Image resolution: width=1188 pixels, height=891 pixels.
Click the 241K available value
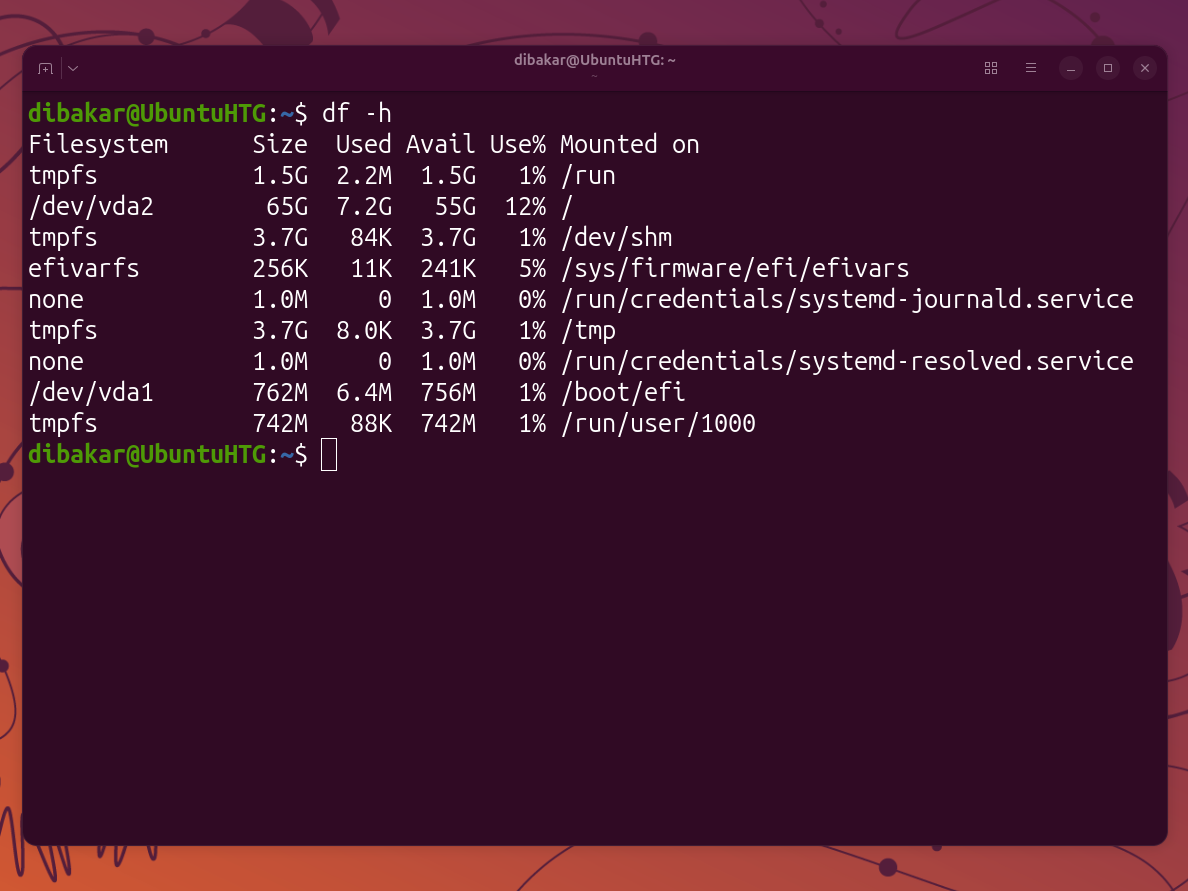[x=449, y=268]
